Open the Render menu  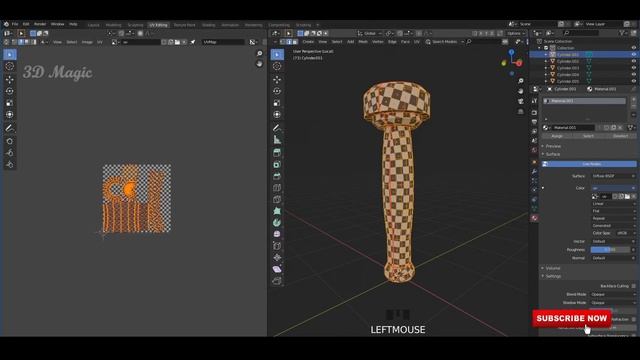tap(40, 24)
